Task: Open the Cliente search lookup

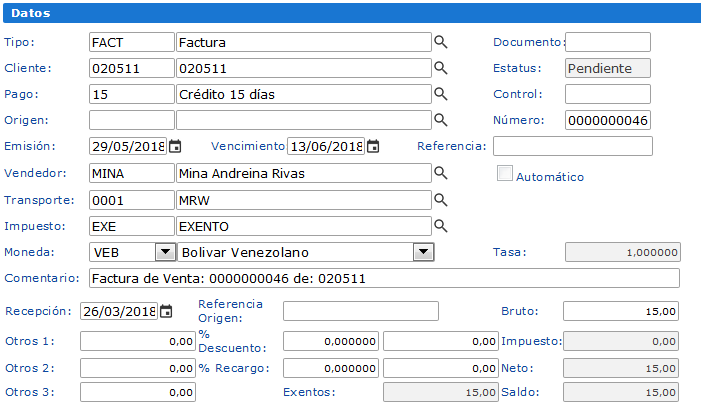Action: point(441,68)
